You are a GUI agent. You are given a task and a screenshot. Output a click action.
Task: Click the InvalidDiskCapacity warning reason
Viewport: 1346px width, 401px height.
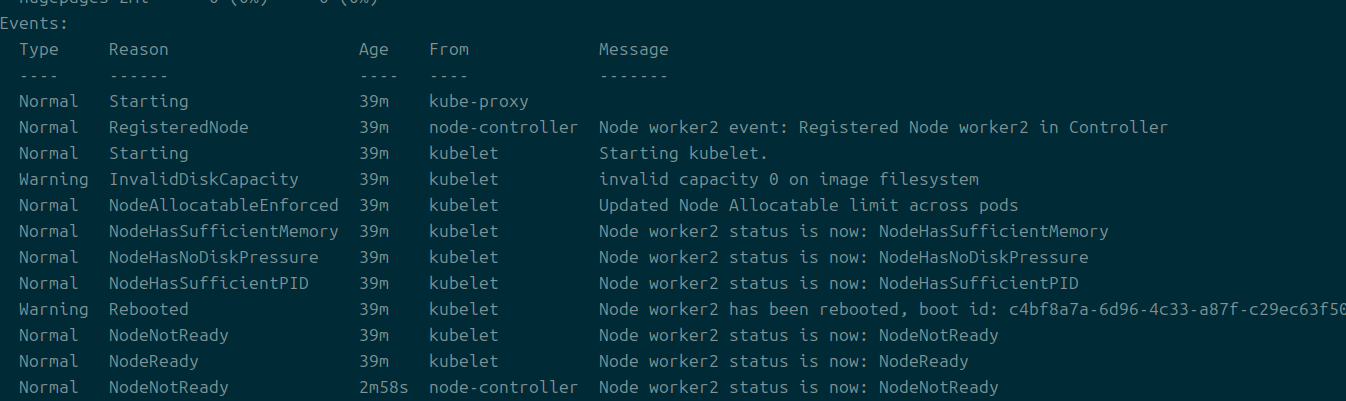pyautogui.click(x=203, y=179)
